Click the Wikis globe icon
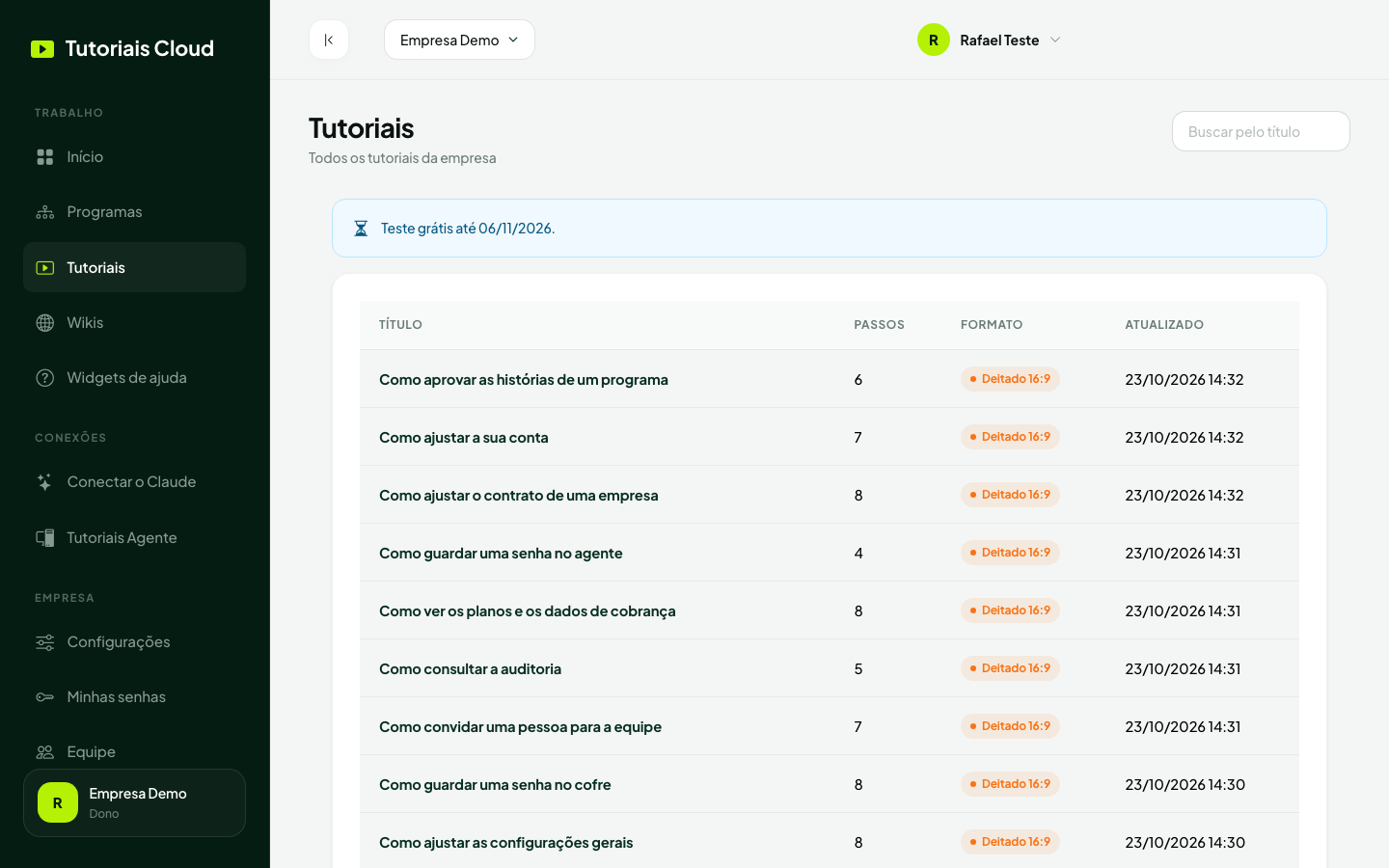1389x868 pixels. click(x=45, y=323)
